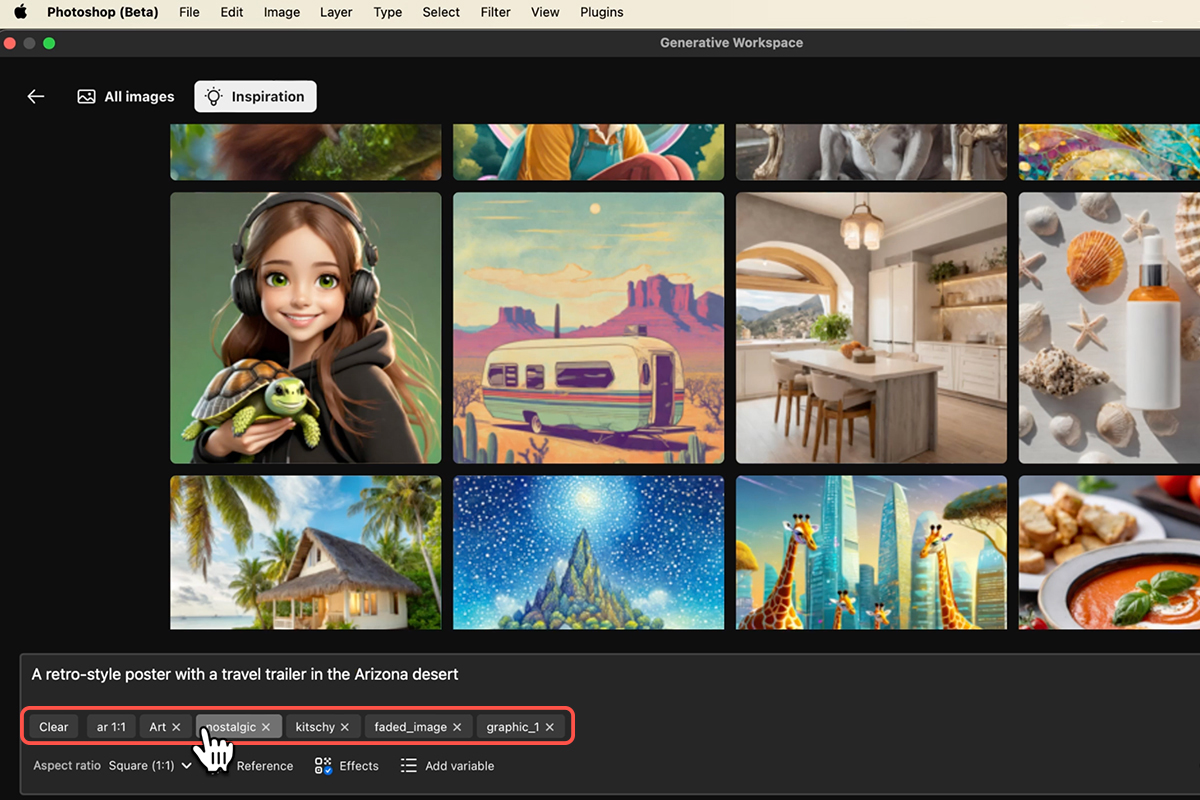Click the ar 1:1 tag chip
1200x800 pixels.
(x=111, y=727)
